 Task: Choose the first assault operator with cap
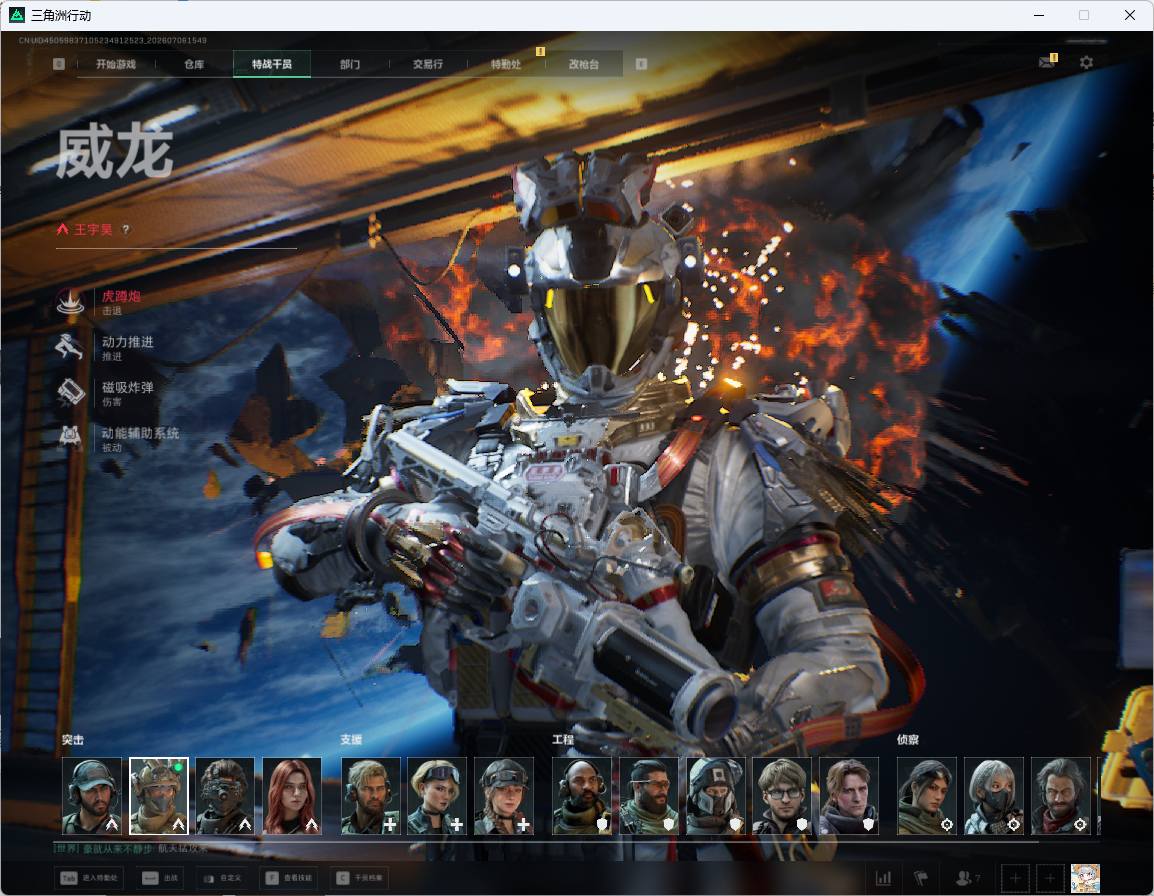92,796
